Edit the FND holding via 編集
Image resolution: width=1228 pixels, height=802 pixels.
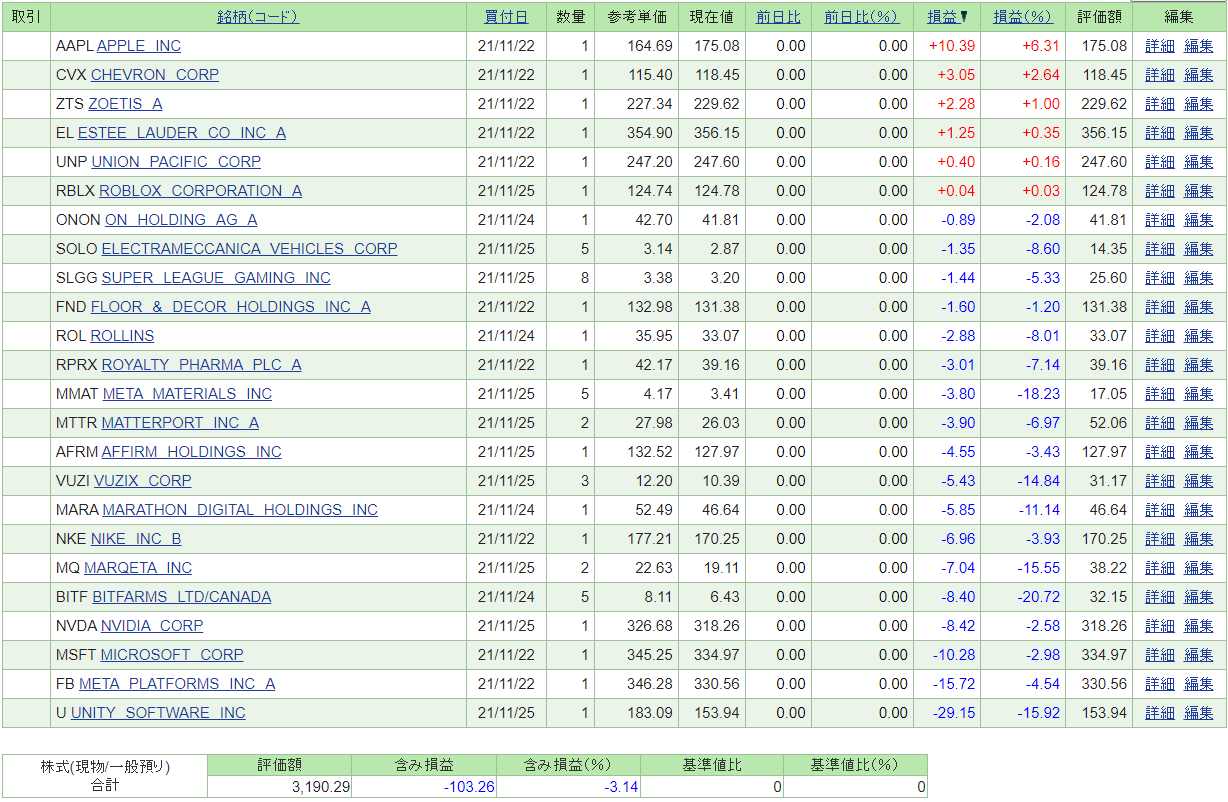click(1199, 307)
